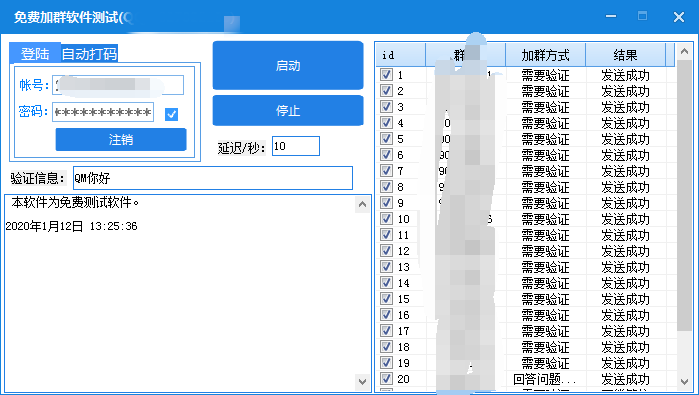
Task: Click the log line 本软件为免费测试软件
Action: 75,203
